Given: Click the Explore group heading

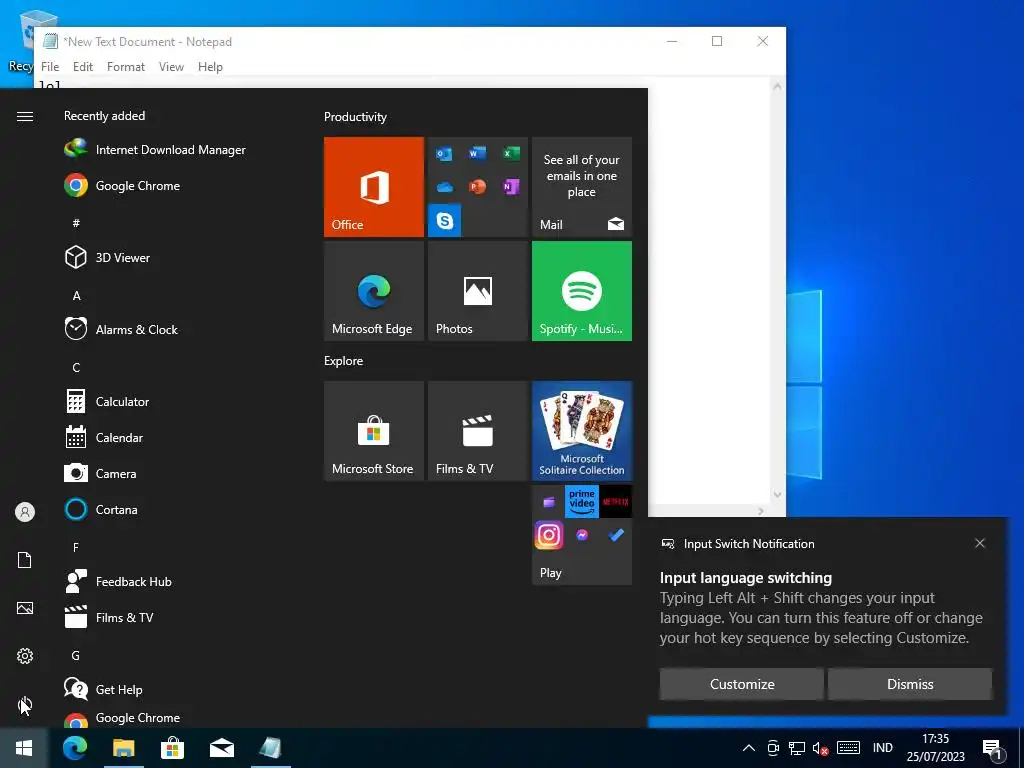Looking at the screenshot, I should (x=344, y=360).
